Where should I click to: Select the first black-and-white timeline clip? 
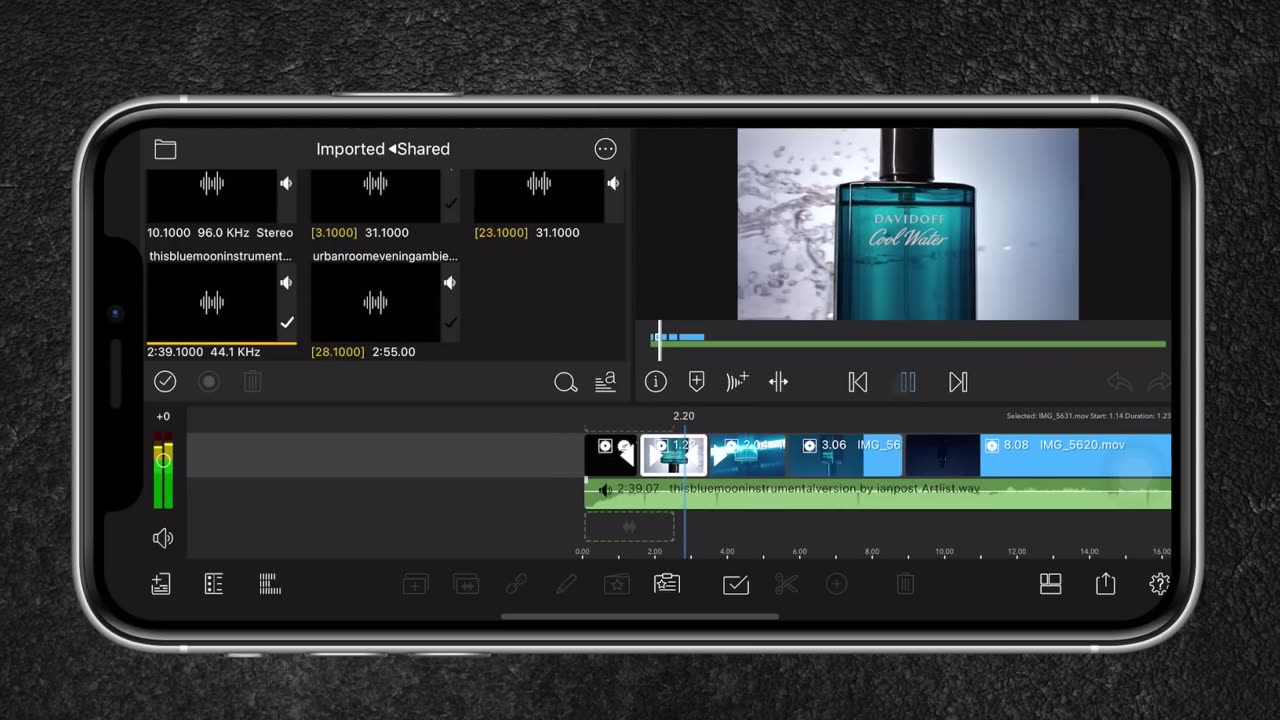tap(611, 455)
